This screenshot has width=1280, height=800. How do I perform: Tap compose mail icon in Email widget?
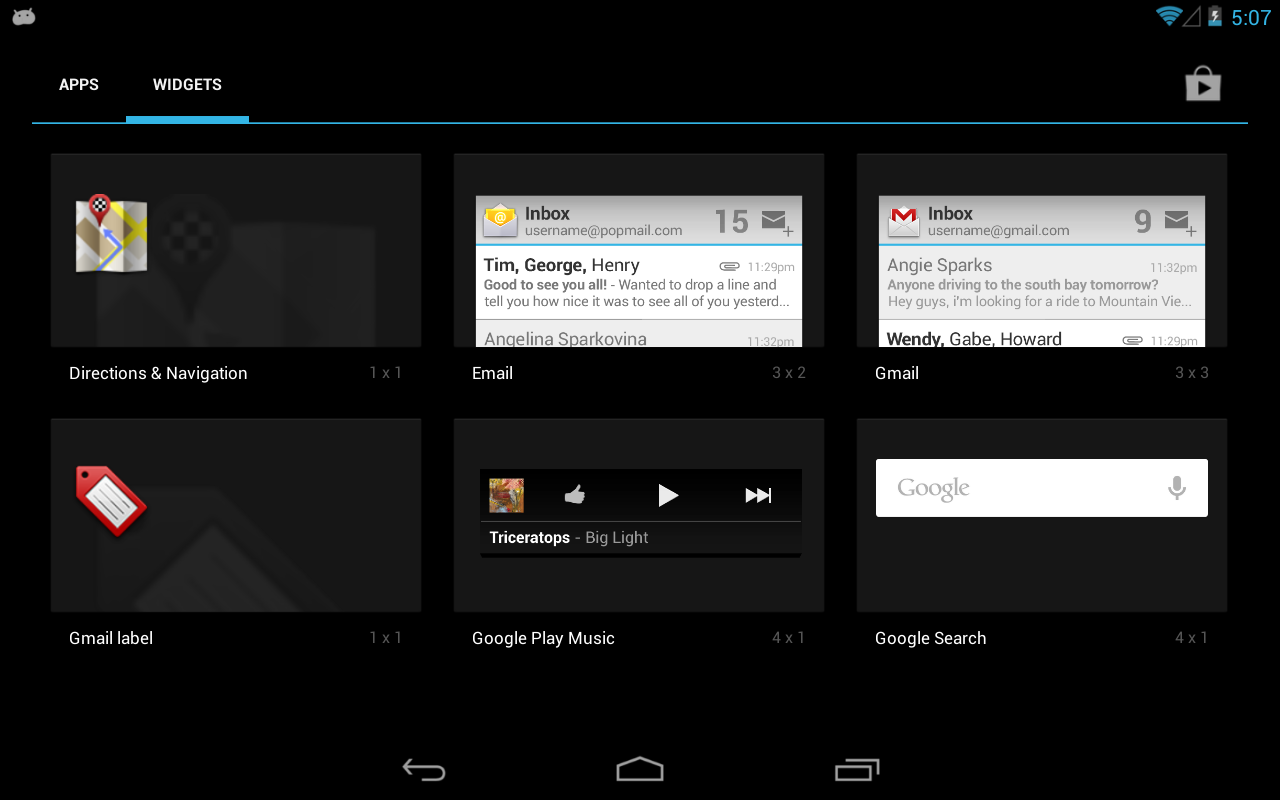pyautogui.click(x=777, y=222)
